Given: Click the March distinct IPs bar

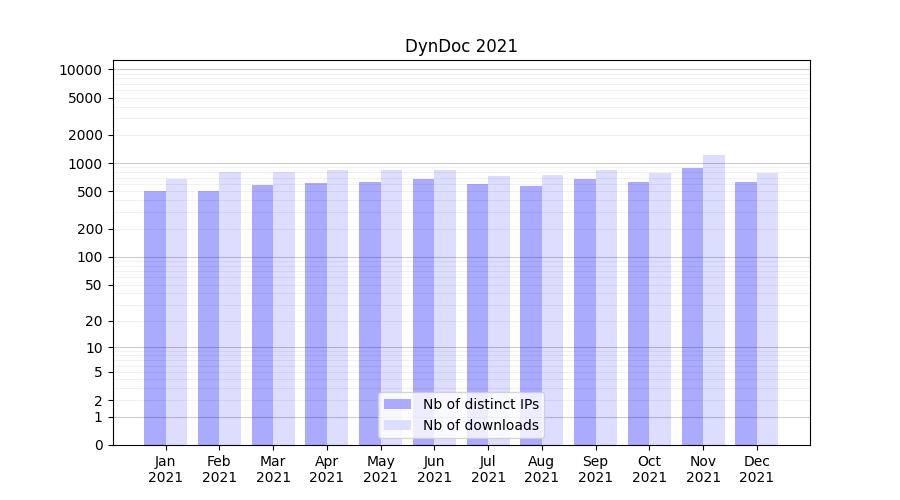Looking at the screenshot, I should (262, 315).
